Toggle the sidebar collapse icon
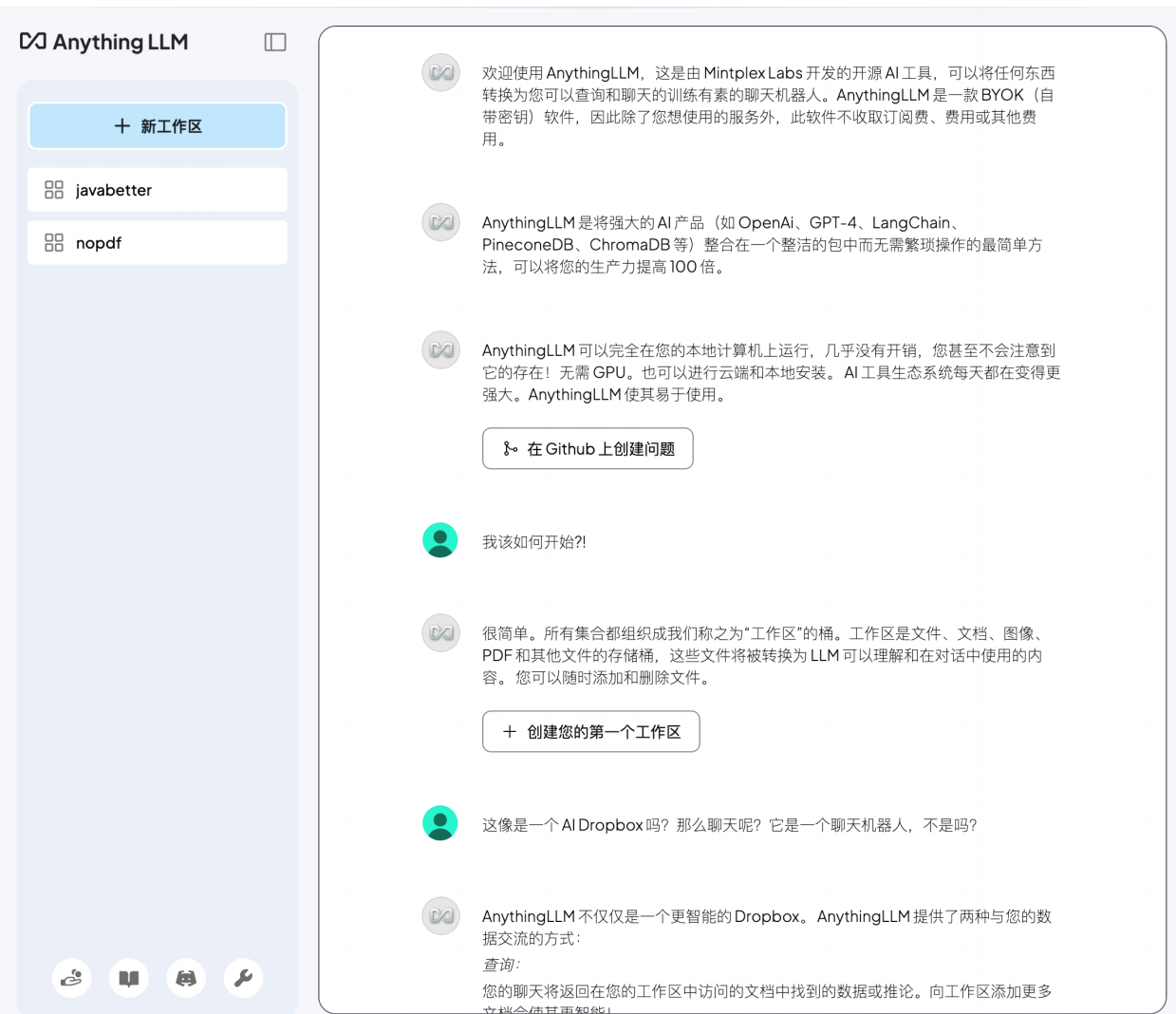Image resolution: width=1176 pixels, height=1014 pixels. [x=275, y=42]
